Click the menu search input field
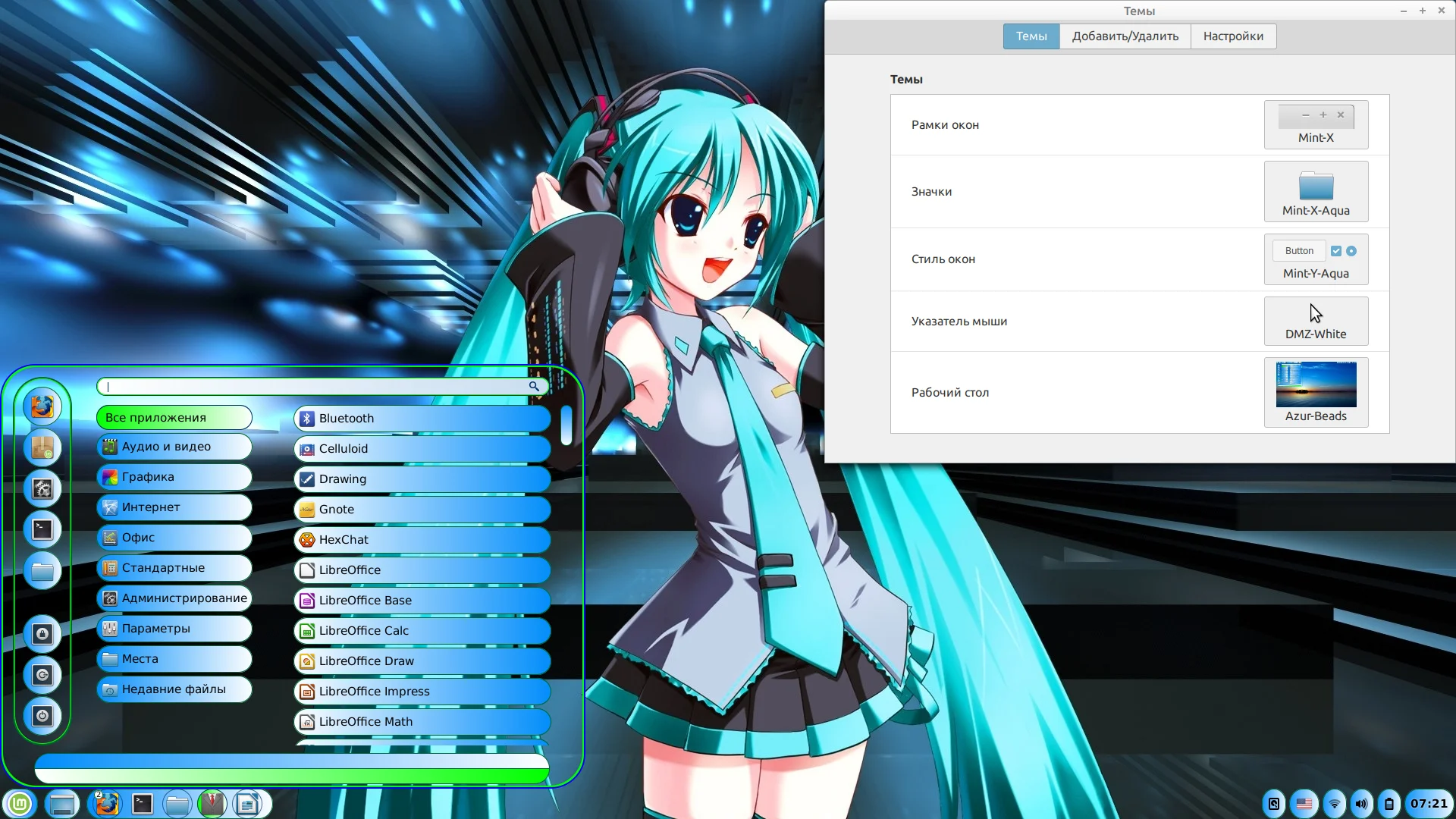The width and height of the screenshot is (1456, 819). pyautogui.click(x=318, y=387)
